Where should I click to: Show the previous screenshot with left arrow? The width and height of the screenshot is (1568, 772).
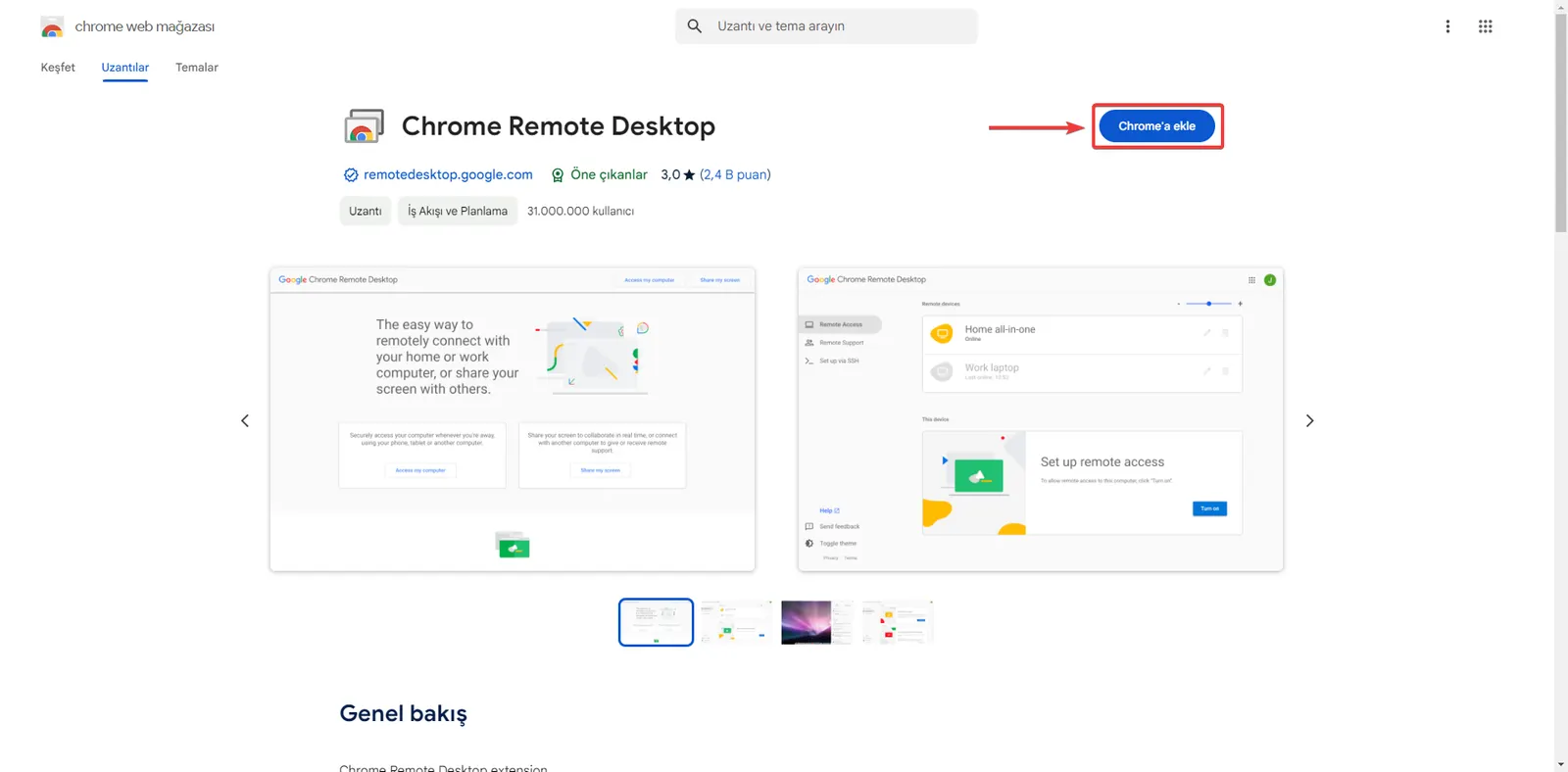point(245,420)
